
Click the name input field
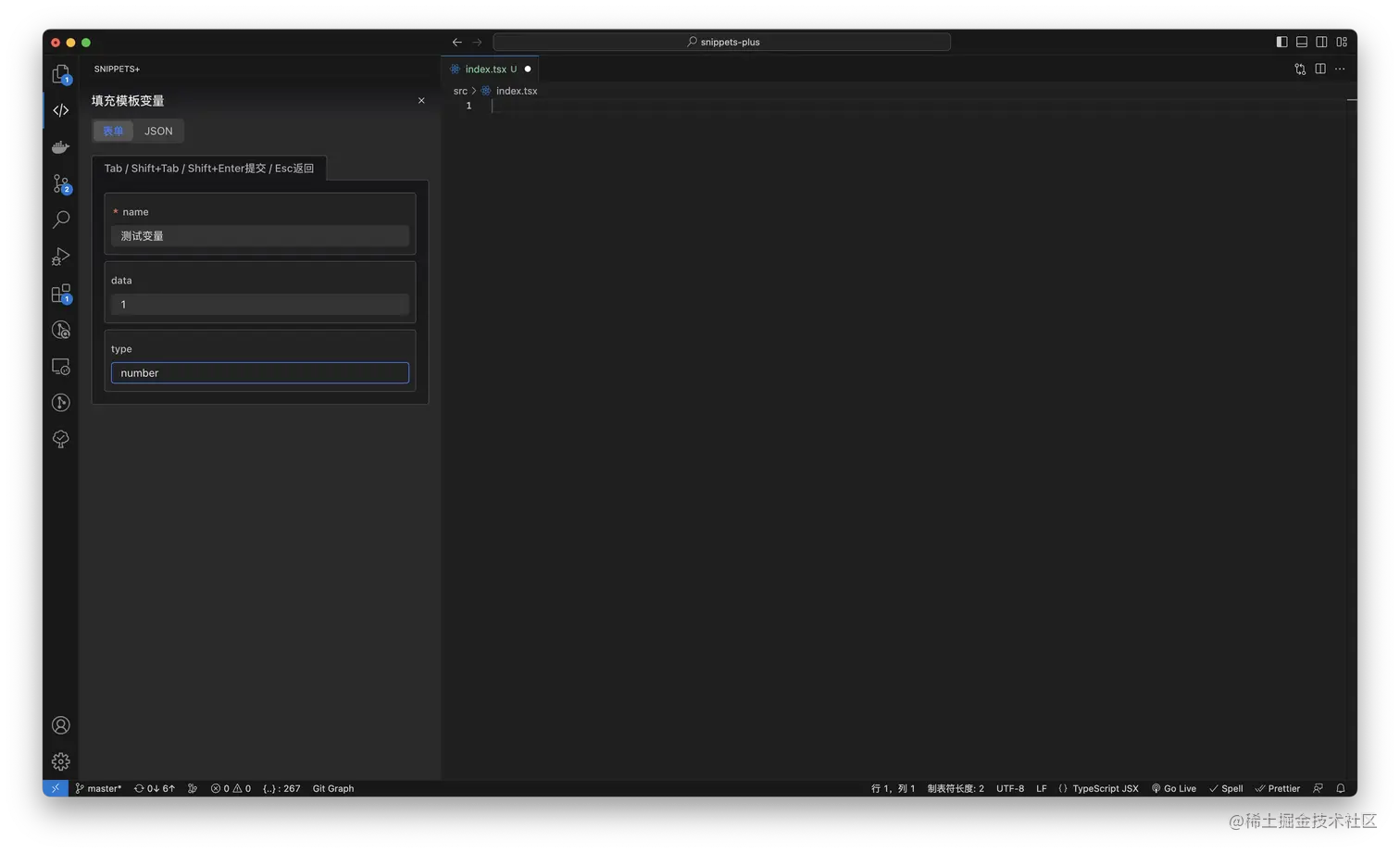260,236
